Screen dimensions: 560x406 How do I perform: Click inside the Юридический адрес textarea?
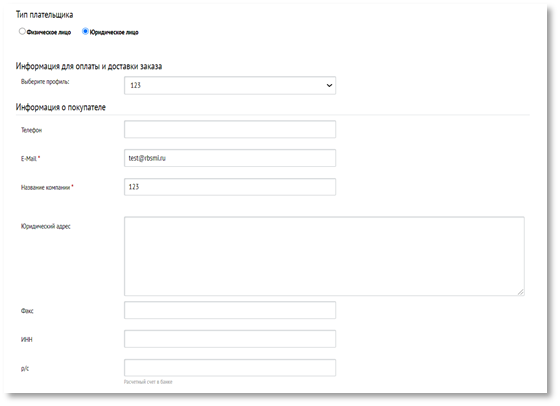coord(324,256)
